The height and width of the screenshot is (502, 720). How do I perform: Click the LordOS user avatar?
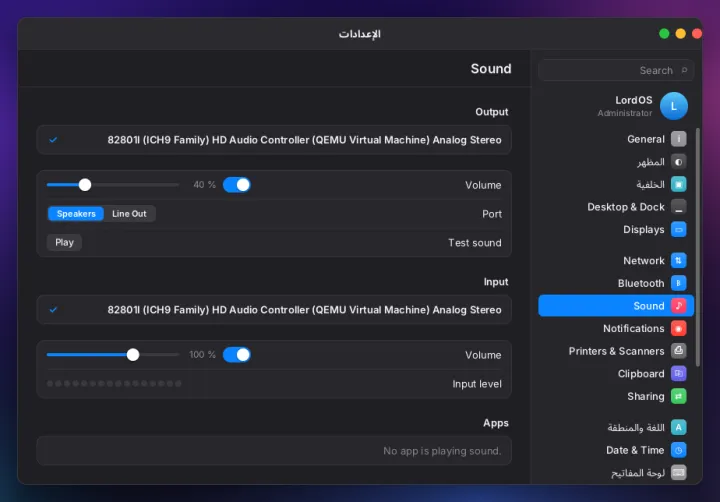674,106
